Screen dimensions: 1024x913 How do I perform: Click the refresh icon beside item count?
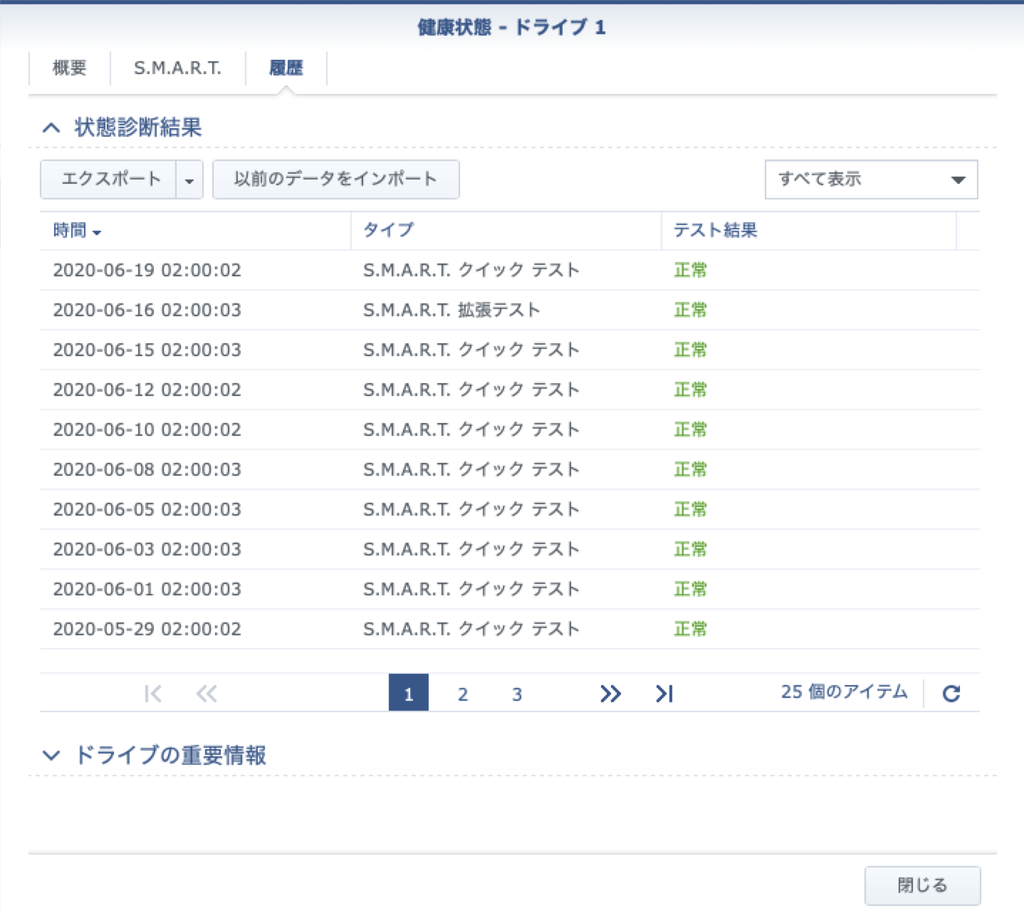click(x=951, y=694)
